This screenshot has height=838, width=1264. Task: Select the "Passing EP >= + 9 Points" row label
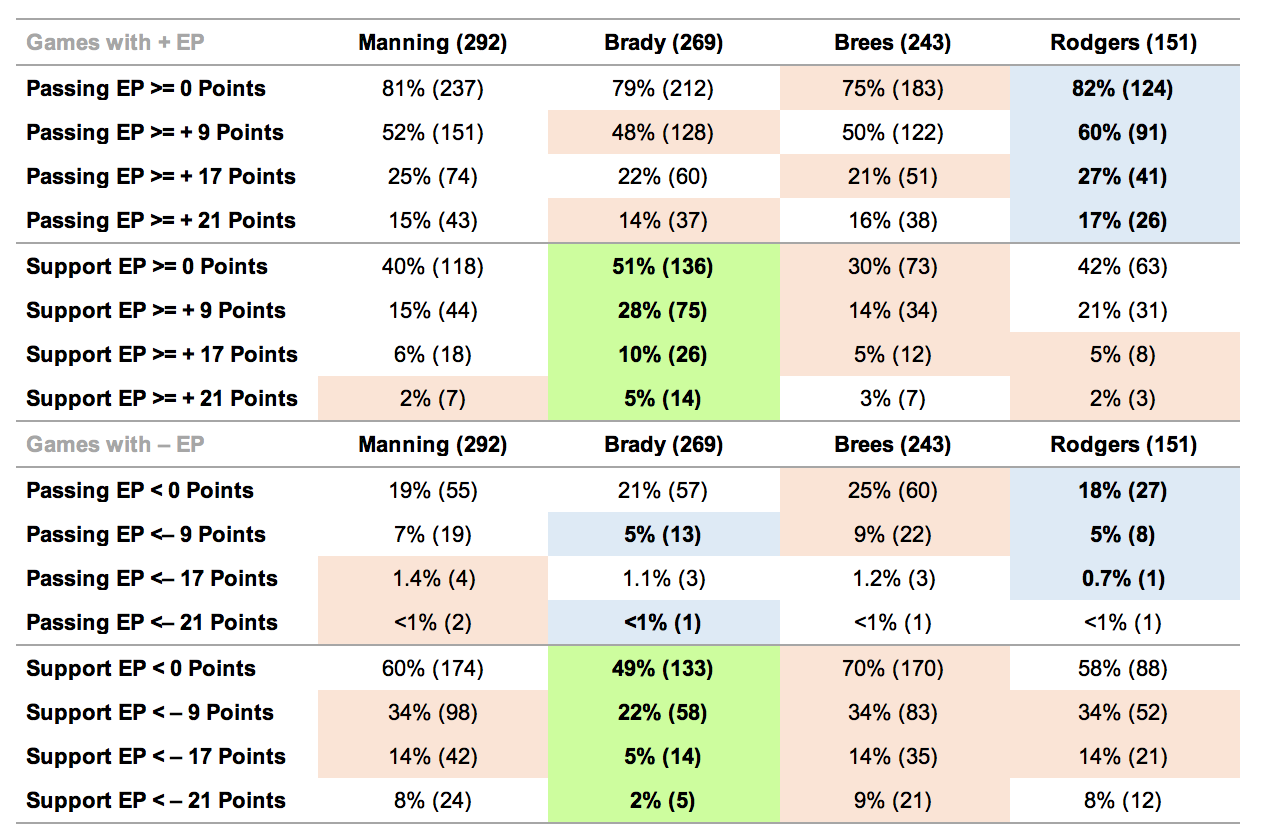[x=155, y=133]
